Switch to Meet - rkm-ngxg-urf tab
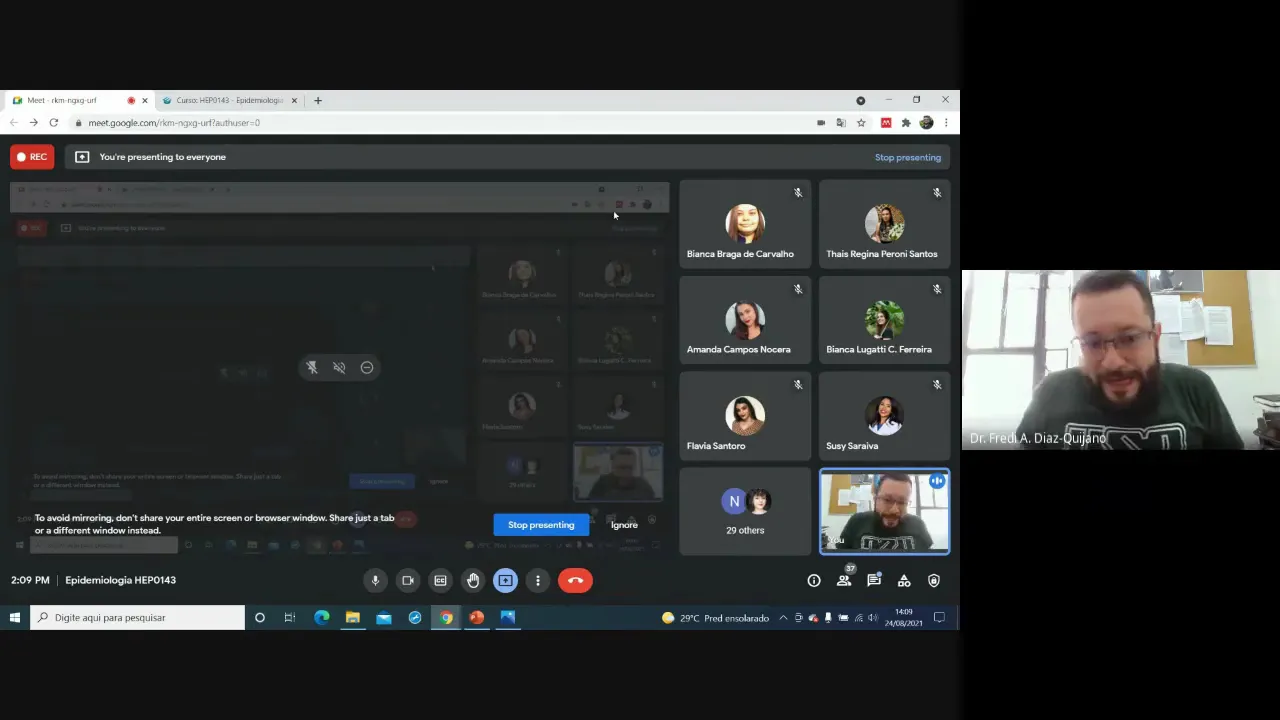The image size is (1280, 720). pos(78,100)
